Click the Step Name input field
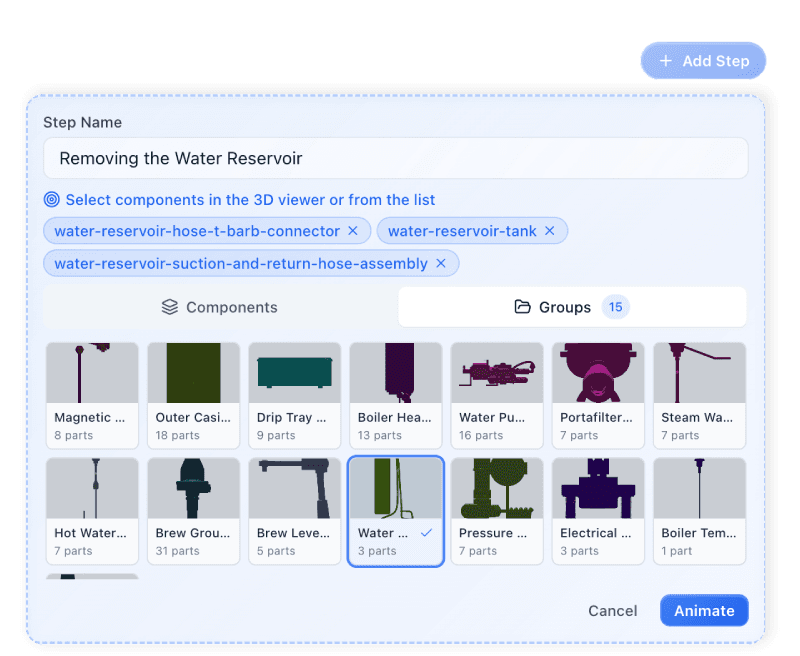Viewport: 800px width, 656px height. [395, 158]
